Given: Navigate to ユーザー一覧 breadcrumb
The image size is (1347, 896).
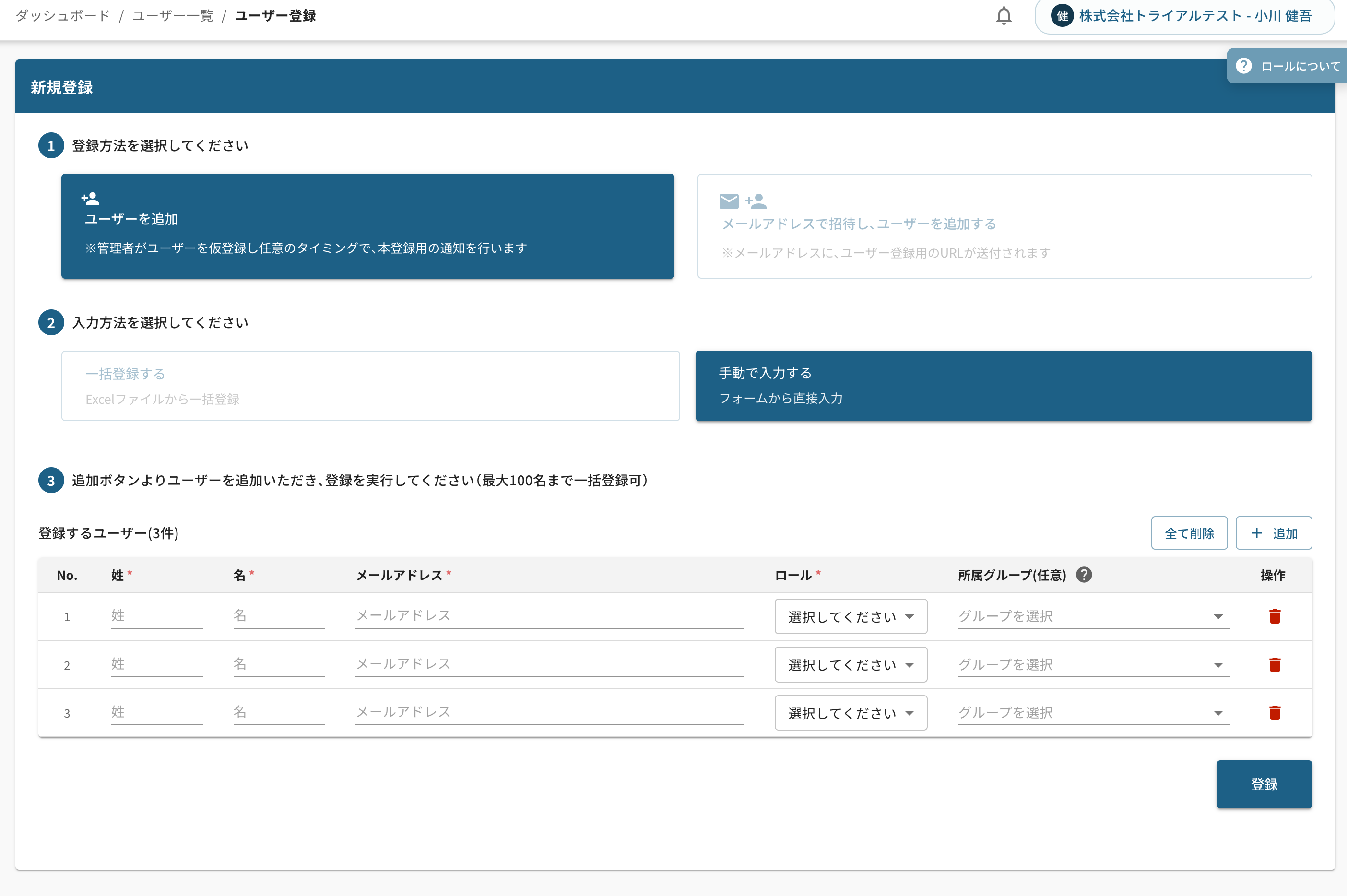Looking at the screenshot, I should pyautogui.click(x=173, y=15).
